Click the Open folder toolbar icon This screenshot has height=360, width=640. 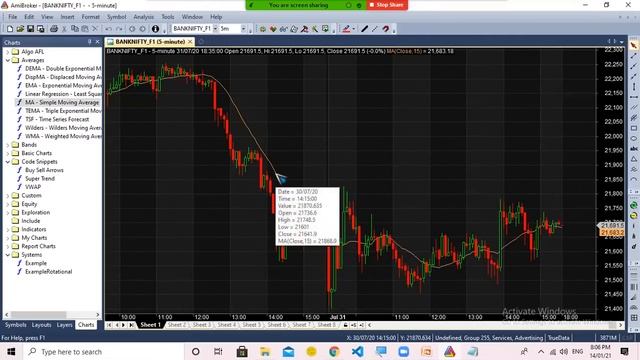[20, 29]
